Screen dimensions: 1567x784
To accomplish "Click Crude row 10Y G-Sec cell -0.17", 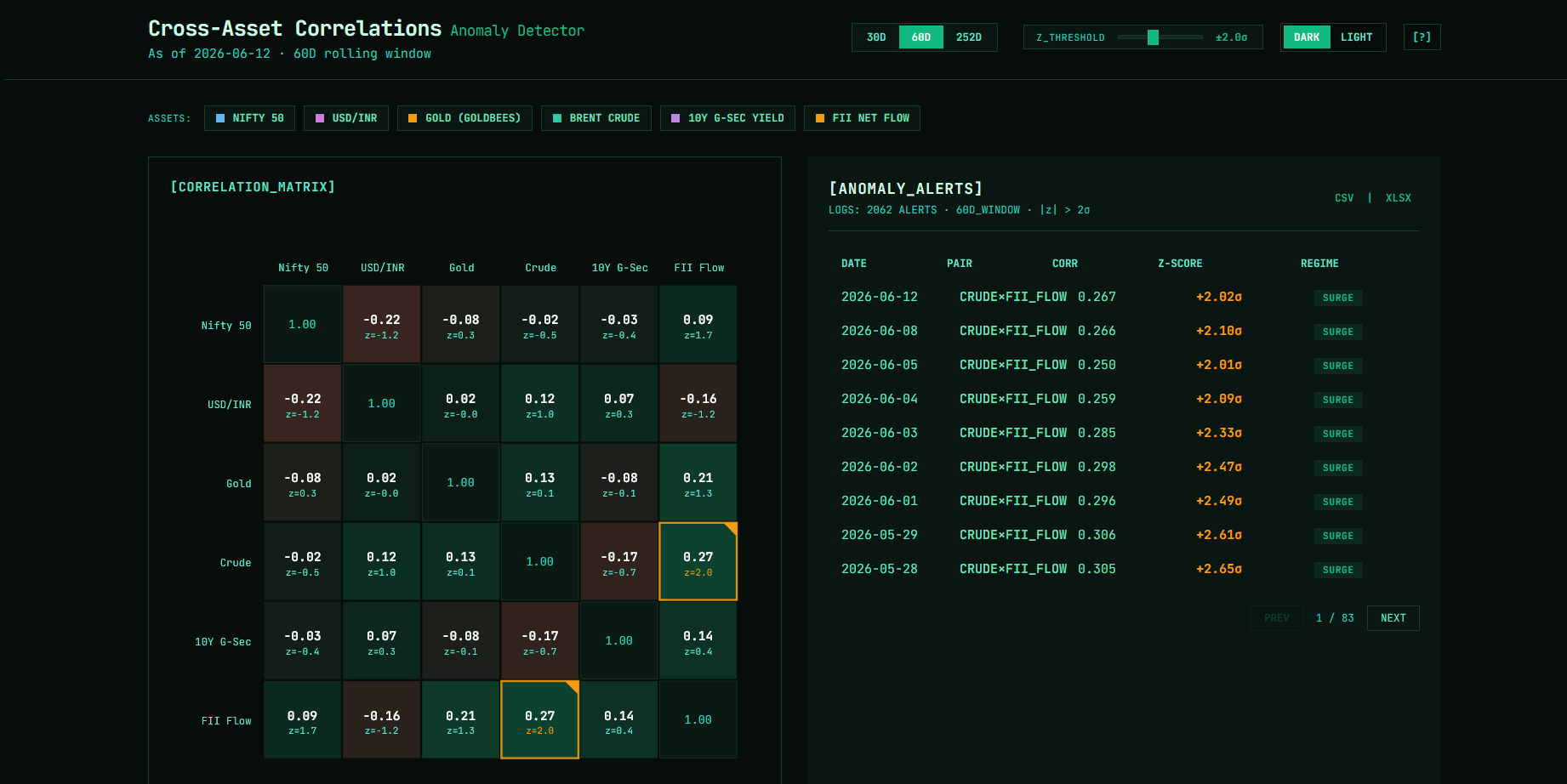I will click(x=619, y=562).
